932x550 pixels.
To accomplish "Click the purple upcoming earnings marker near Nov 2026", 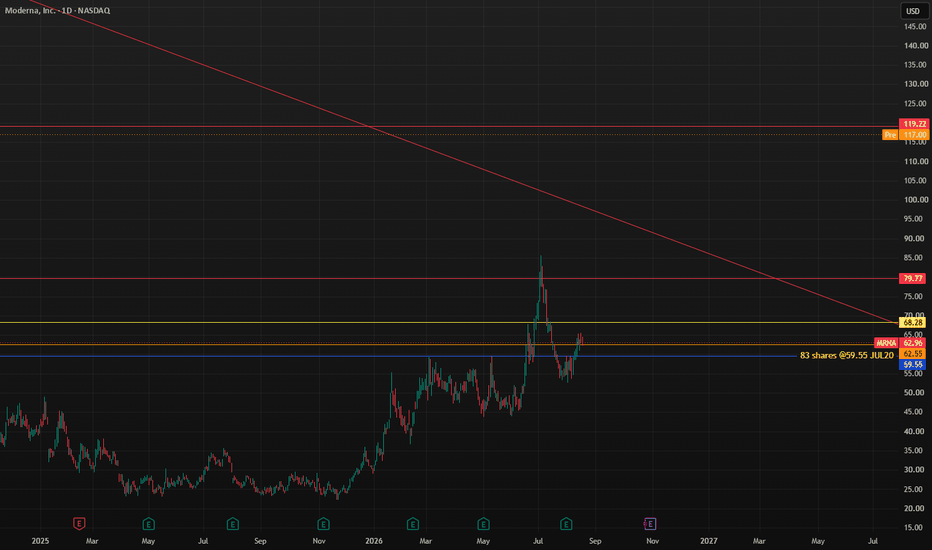I will click(650, 524).
